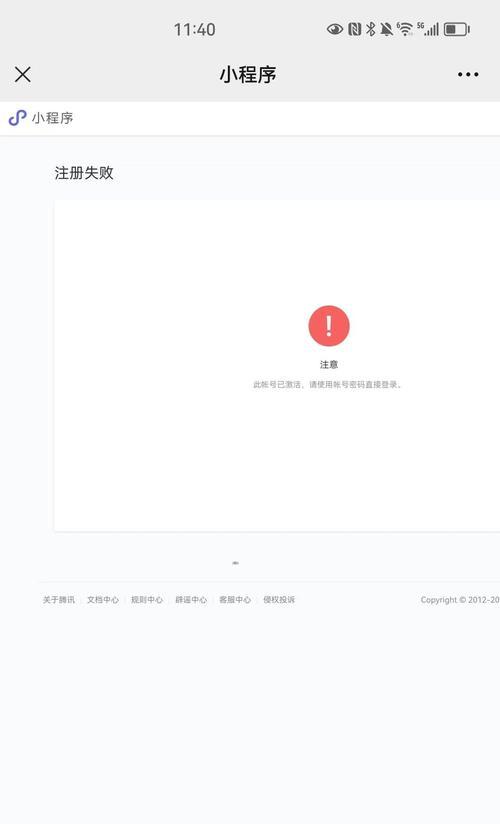This screenshot has width=500, height=824.
Task: Tap the 注册失败 heading text
Action: click(x=84, y=173)
